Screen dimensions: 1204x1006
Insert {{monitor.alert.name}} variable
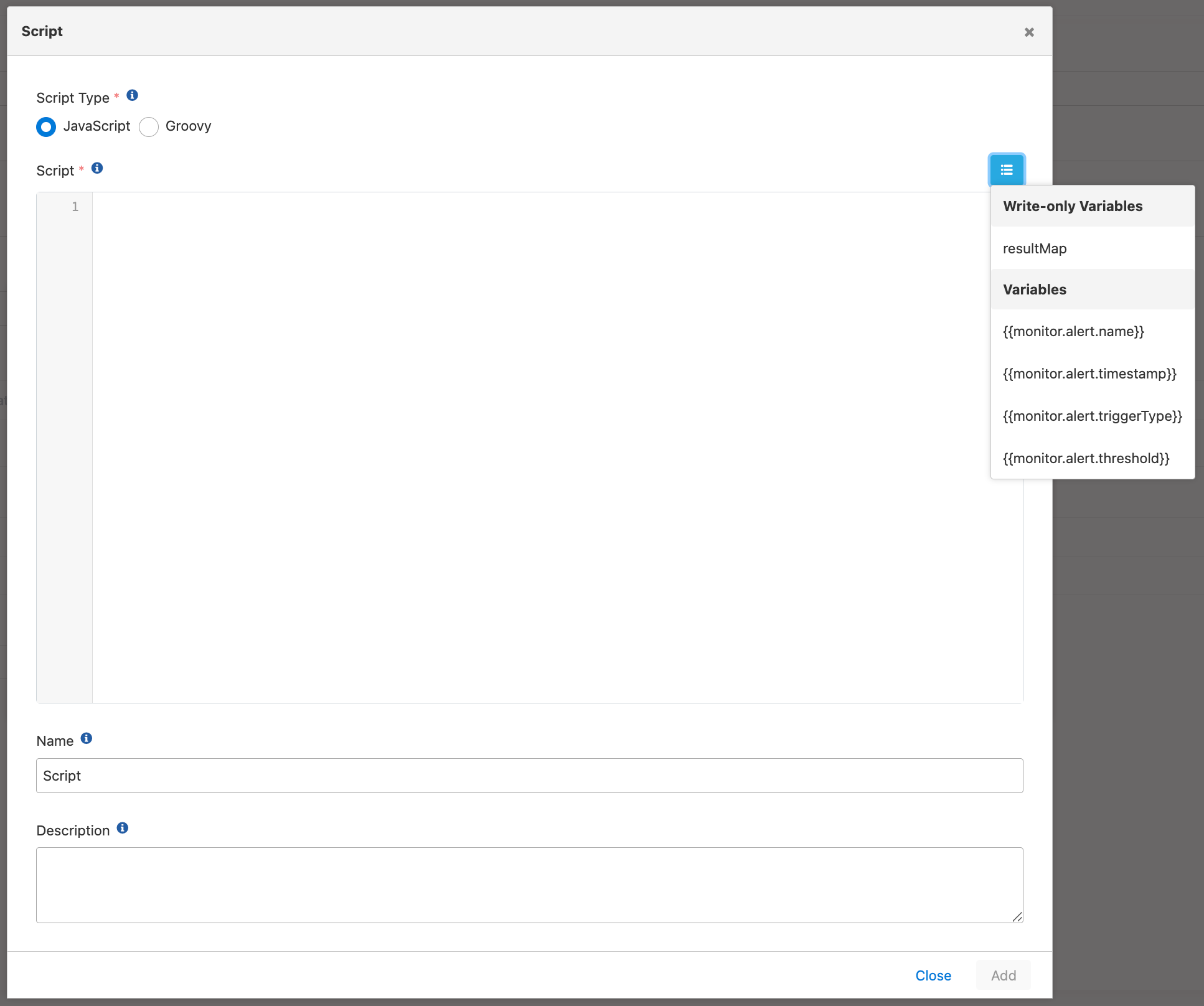(x=1073, y=331)
